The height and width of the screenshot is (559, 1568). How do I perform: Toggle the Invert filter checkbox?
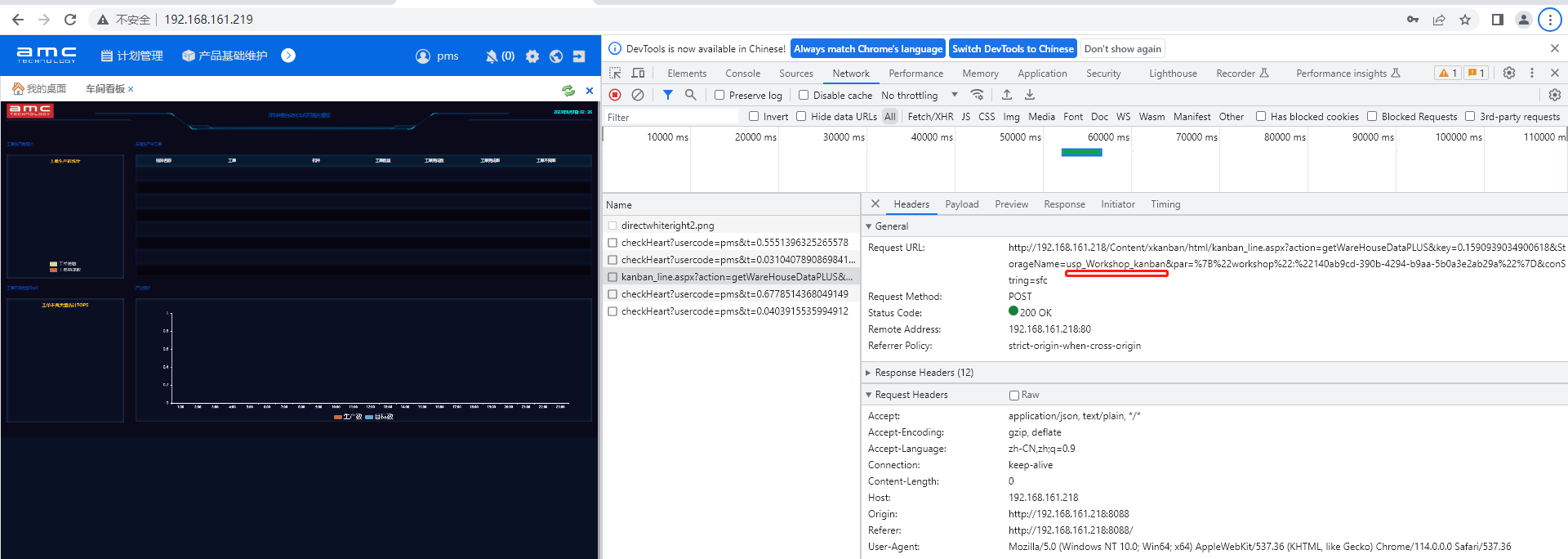[x=754, y=116]
